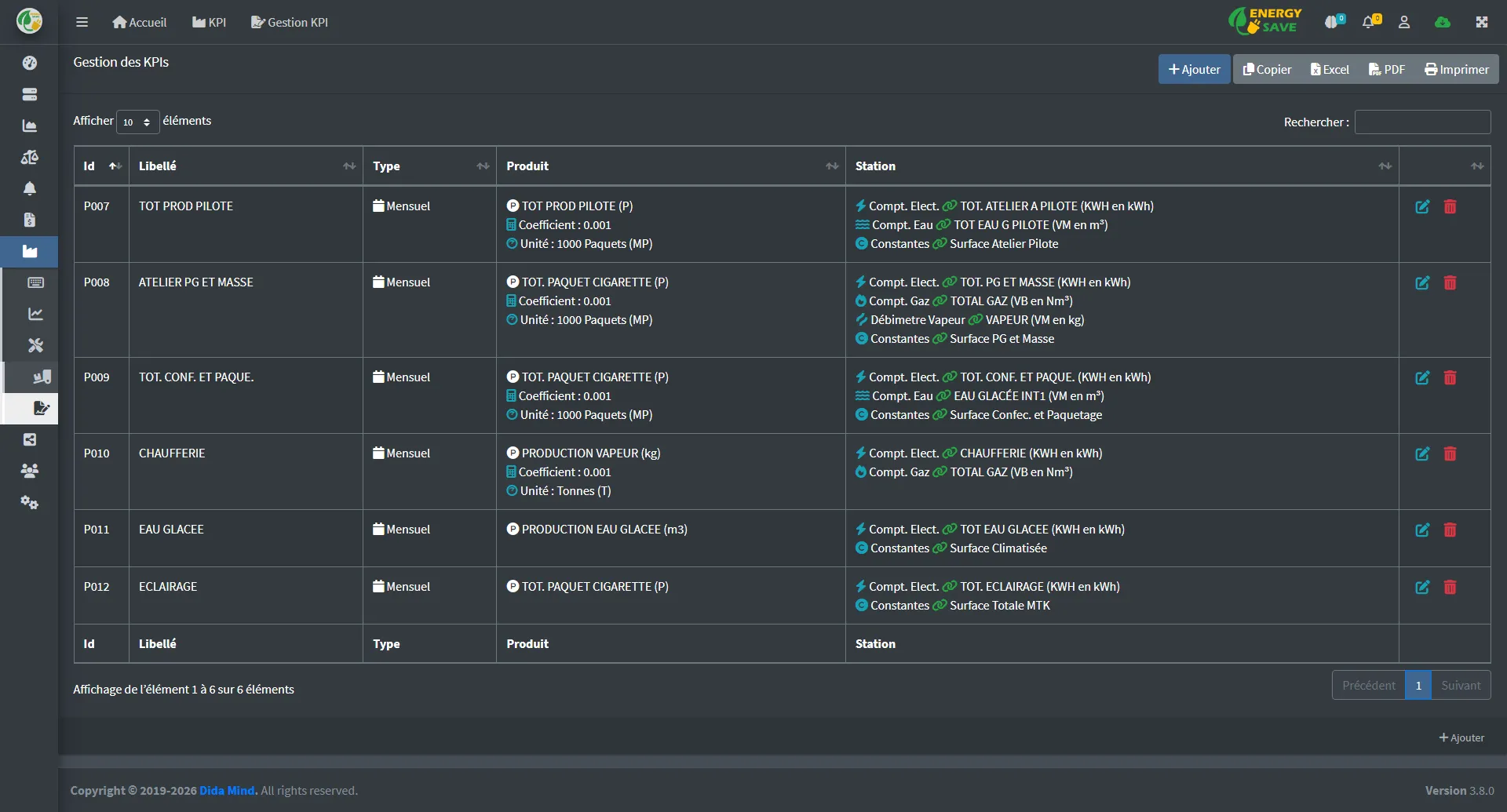
Task: Click cell text 'TOT. ECLAIRAGE (KWH en kWh)'
Action: tap(1040, 587)
